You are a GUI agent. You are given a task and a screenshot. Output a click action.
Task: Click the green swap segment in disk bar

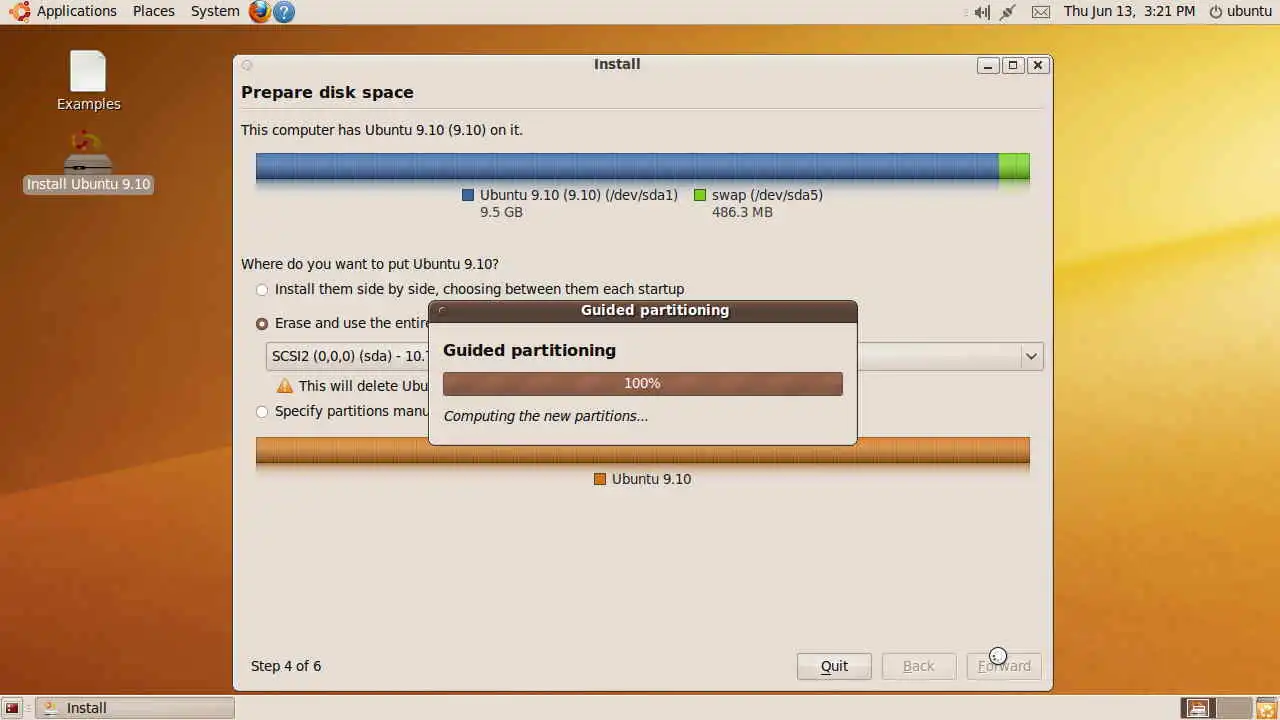tap(1014, 167)
